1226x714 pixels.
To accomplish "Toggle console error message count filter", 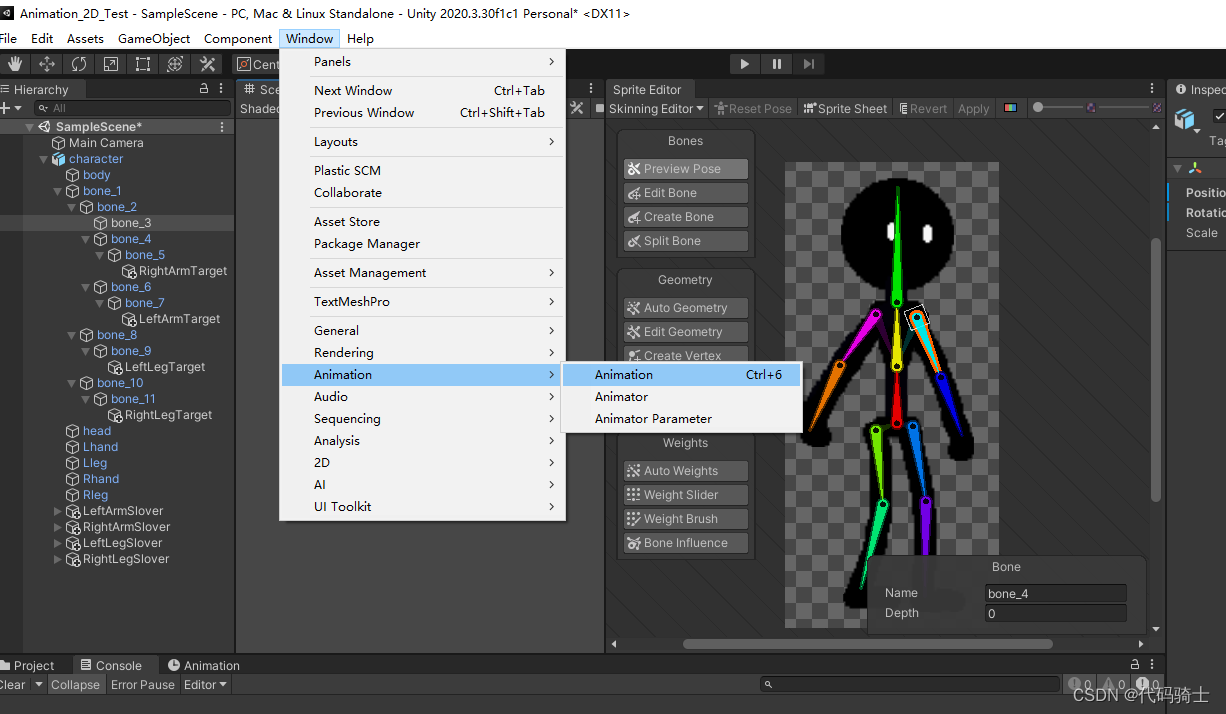I will click(1148, 685).
